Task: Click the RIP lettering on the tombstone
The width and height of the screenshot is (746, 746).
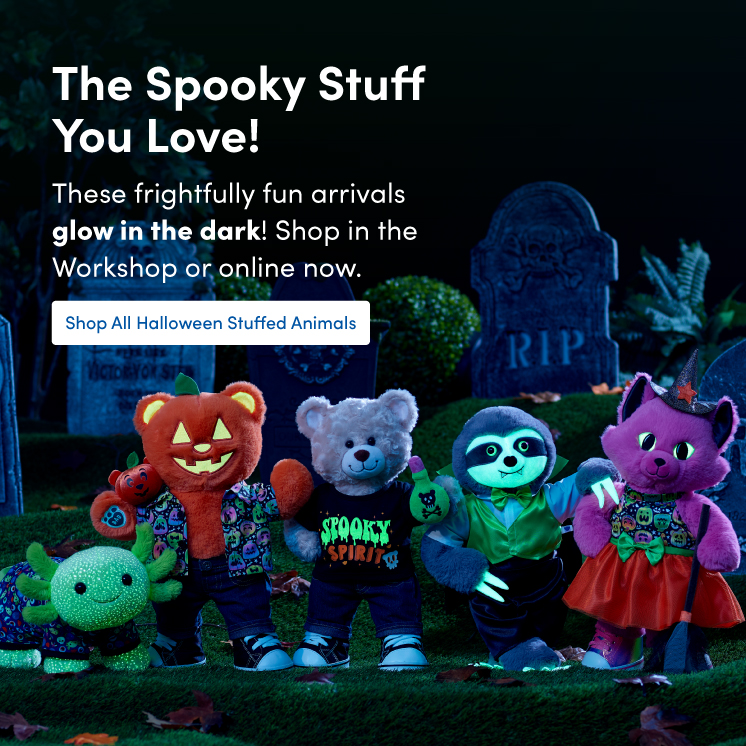Action: (x=545, y=348)
